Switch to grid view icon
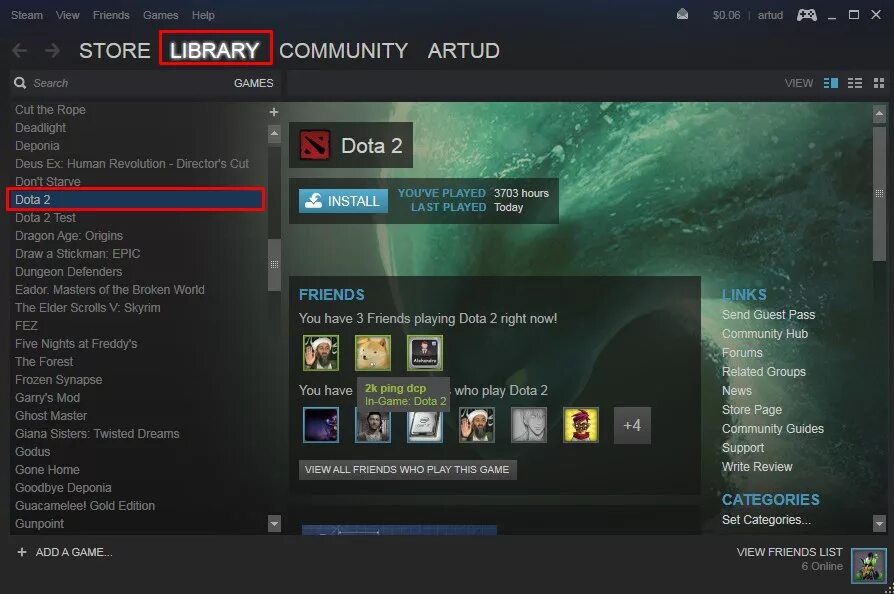Viewport: 894px width, 594px height. coord(879,83)
